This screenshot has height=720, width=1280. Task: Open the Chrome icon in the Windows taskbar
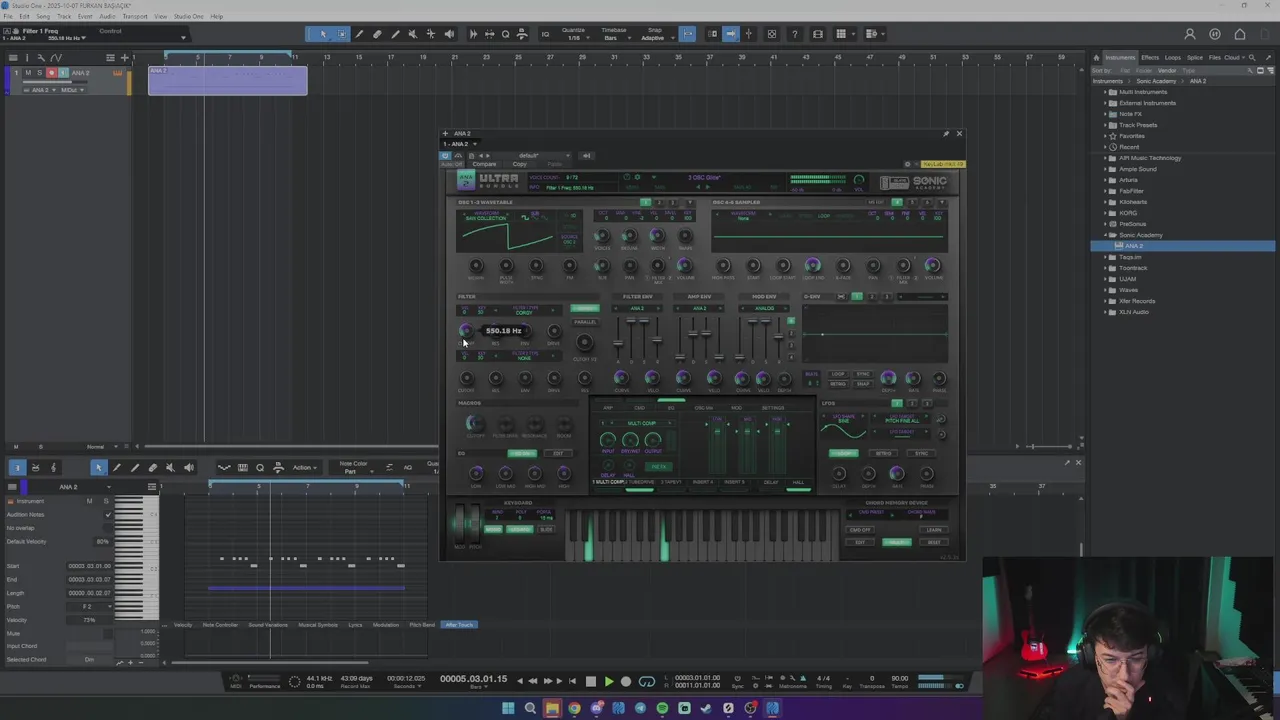(x=575, y=707)
